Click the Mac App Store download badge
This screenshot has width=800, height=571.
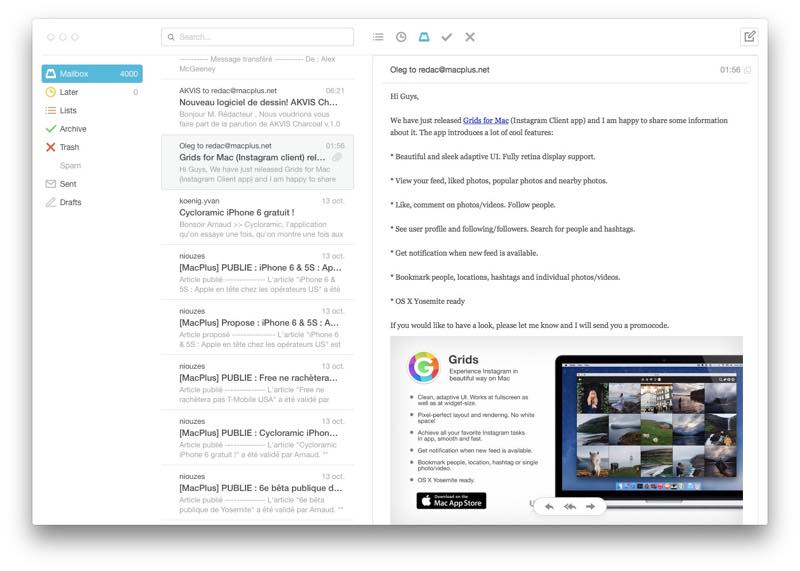pos(451,501)
